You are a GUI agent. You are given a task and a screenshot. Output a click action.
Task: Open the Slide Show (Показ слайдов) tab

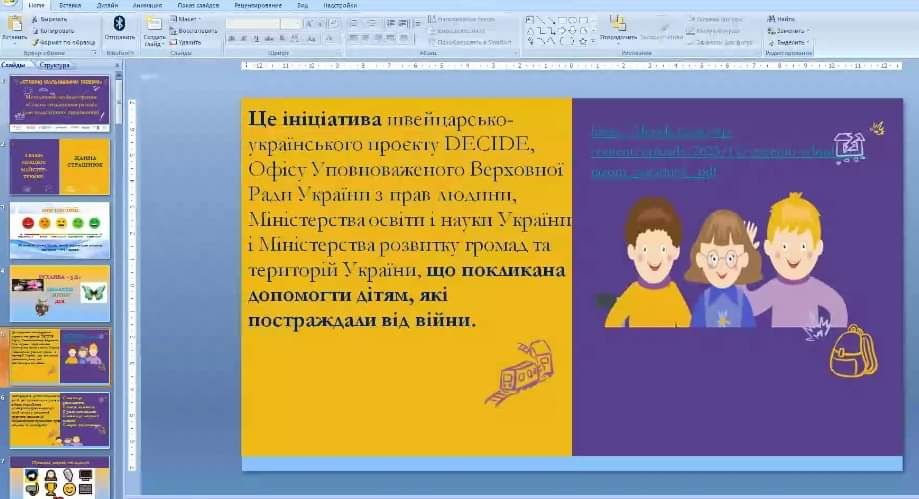[x=198, y=5]
